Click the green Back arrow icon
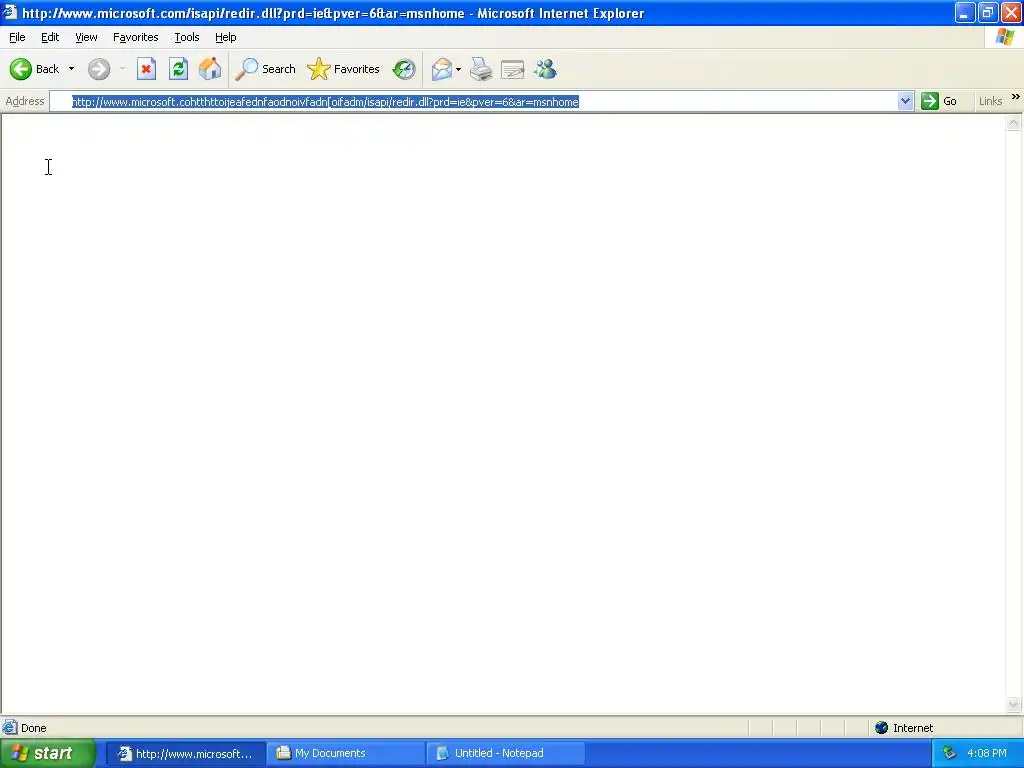The width and height of the screenshot is (1024, 768). [x=21, y=69]
